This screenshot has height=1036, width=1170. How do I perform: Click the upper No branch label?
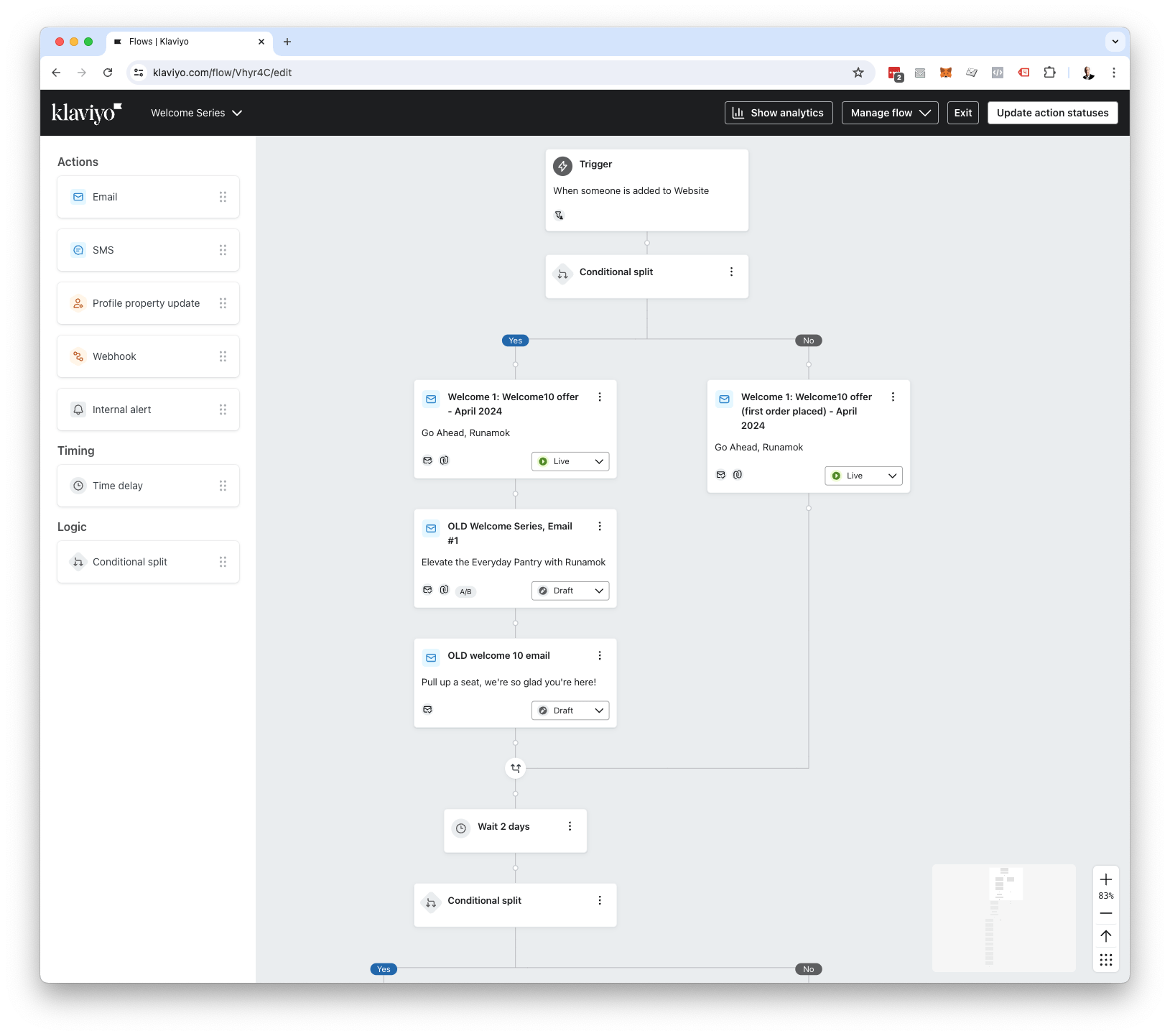(x=809, y=341)
